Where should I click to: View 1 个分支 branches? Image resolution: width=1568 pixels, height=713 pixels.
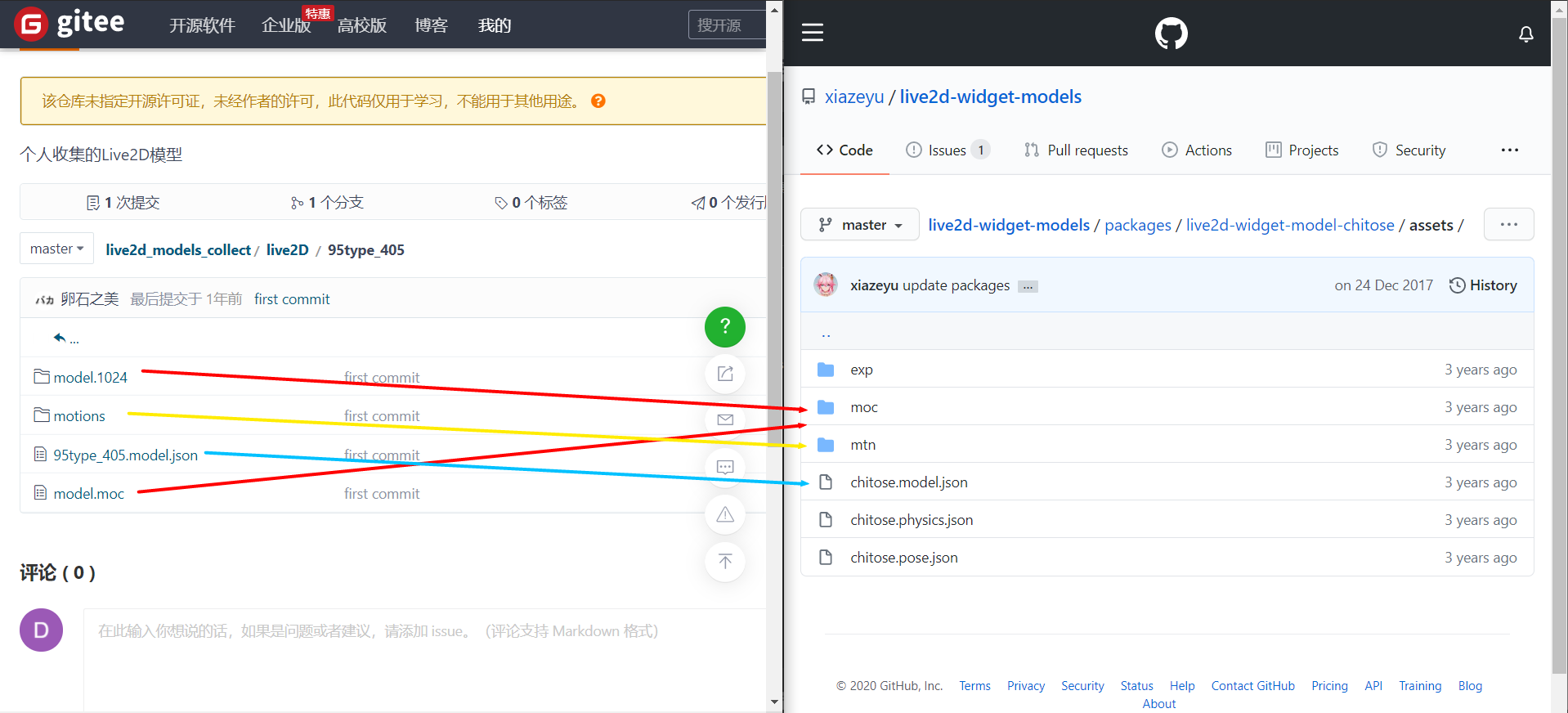tap(327, 202)
